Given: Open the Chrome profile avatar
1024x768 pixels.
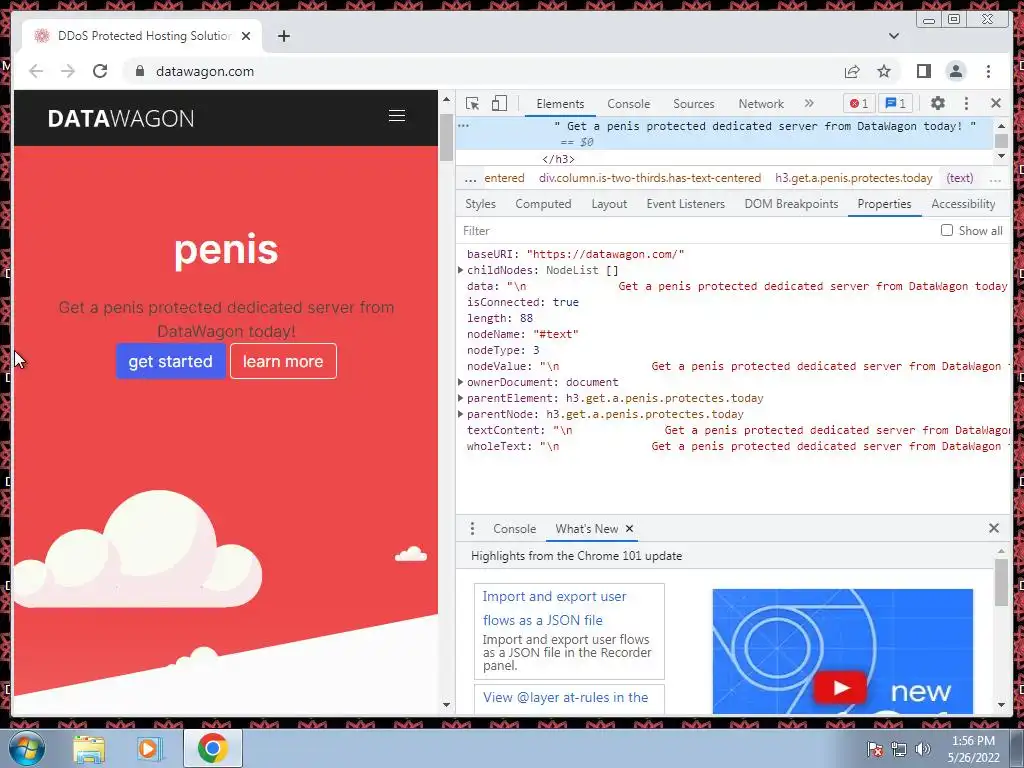Looking at the screenshot, I should pos(955,71).
